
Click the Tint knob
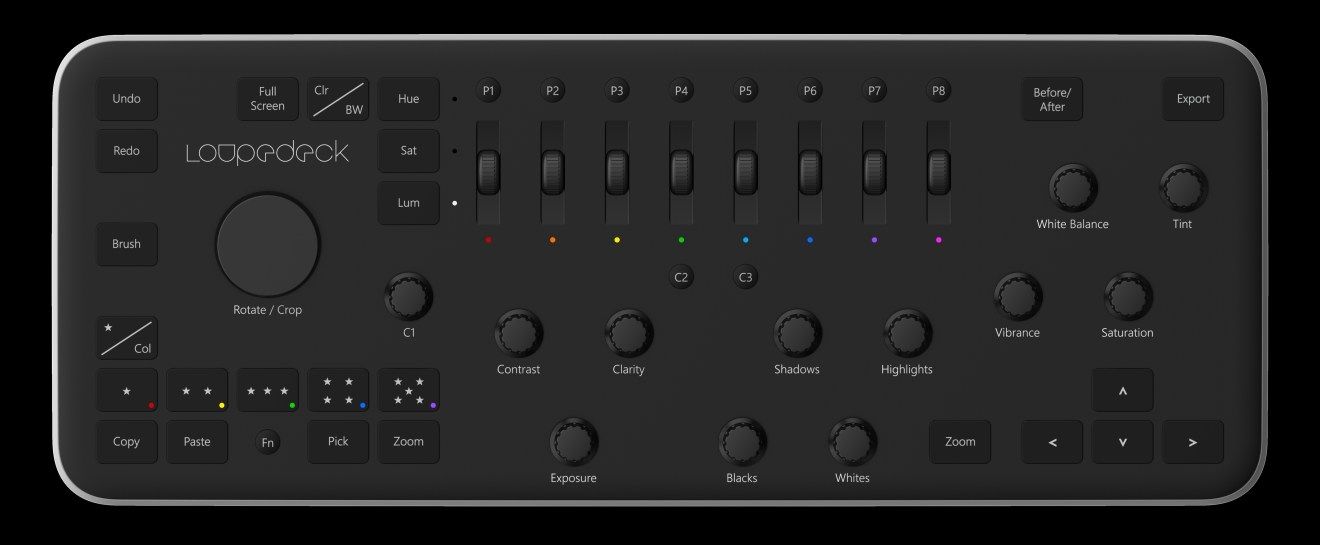1183,188
